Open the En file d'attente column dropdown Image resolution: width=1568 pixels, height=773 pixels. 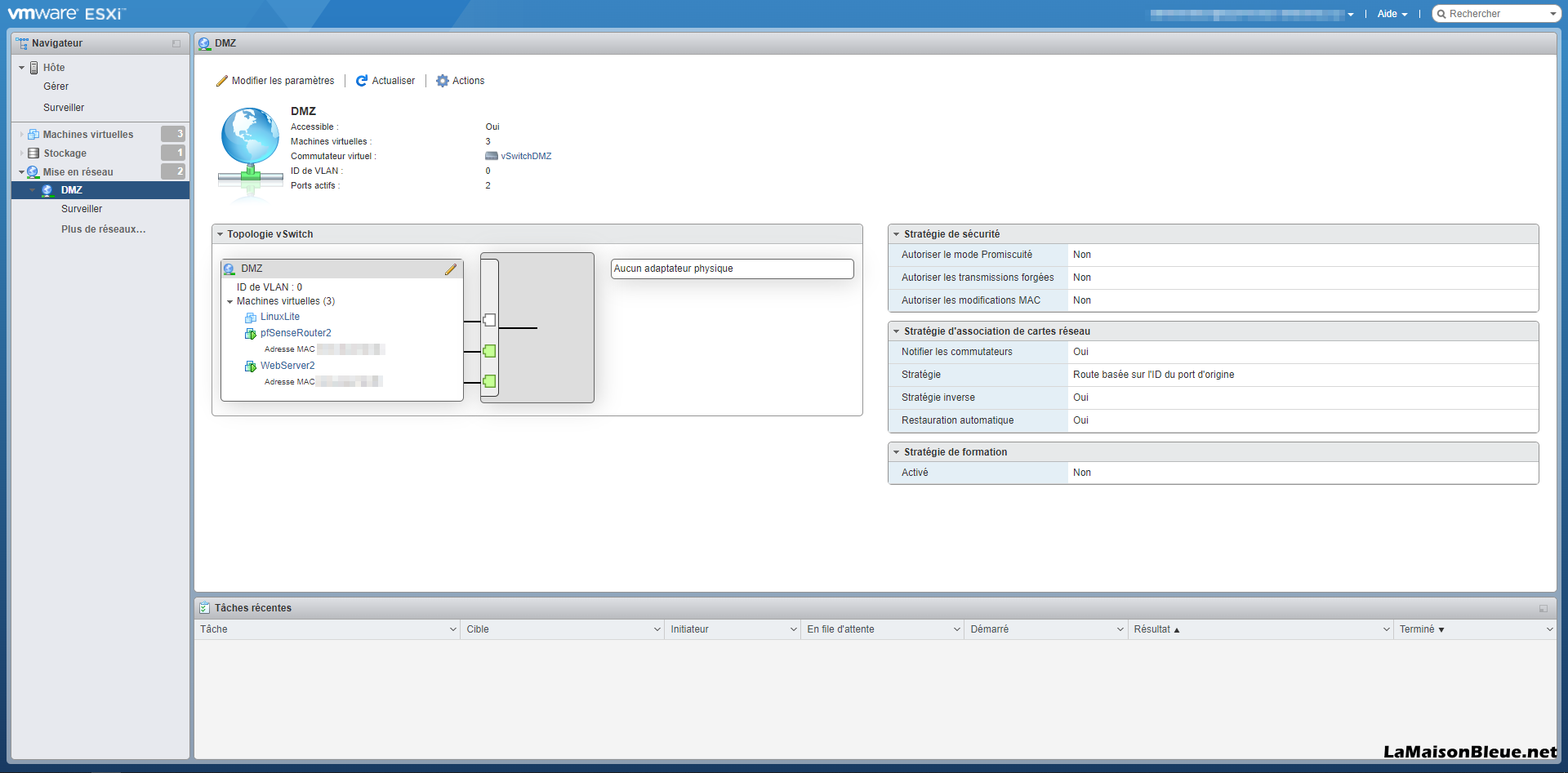(x=957, y=629)
